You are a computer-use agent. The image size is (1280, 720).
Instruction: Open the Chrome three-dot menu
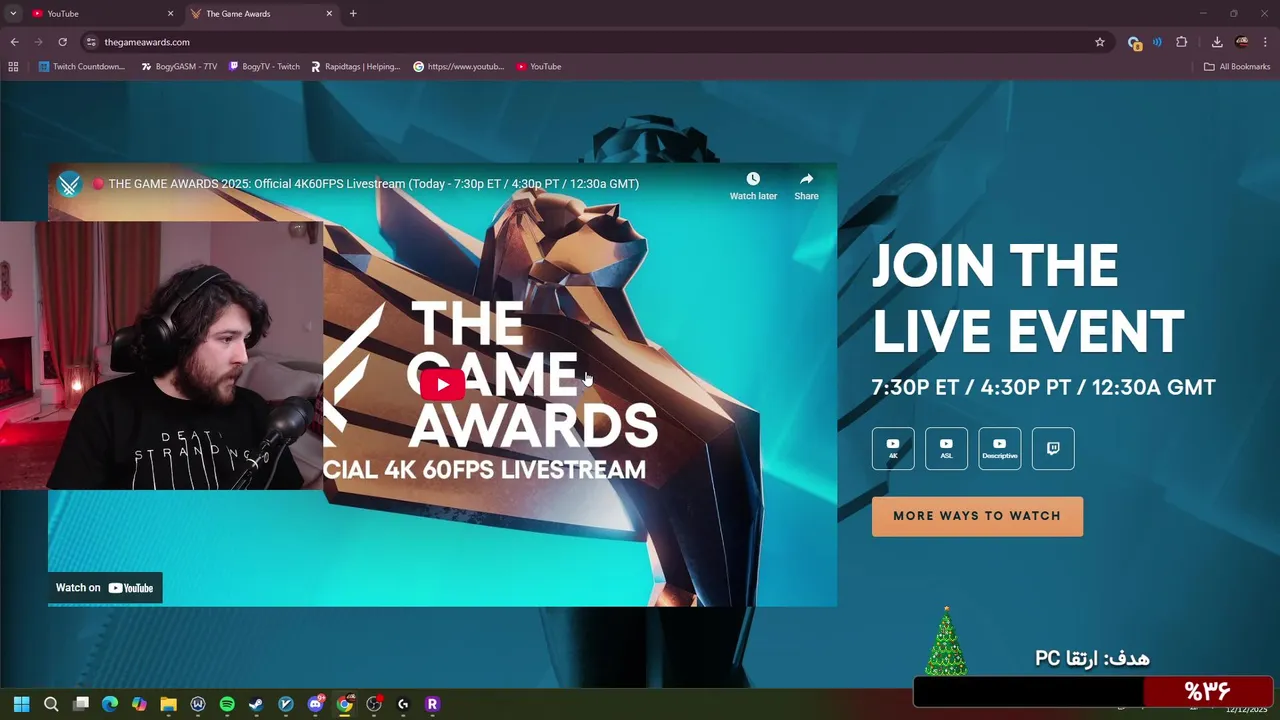pyautogui.click(x=1266, y=42)
